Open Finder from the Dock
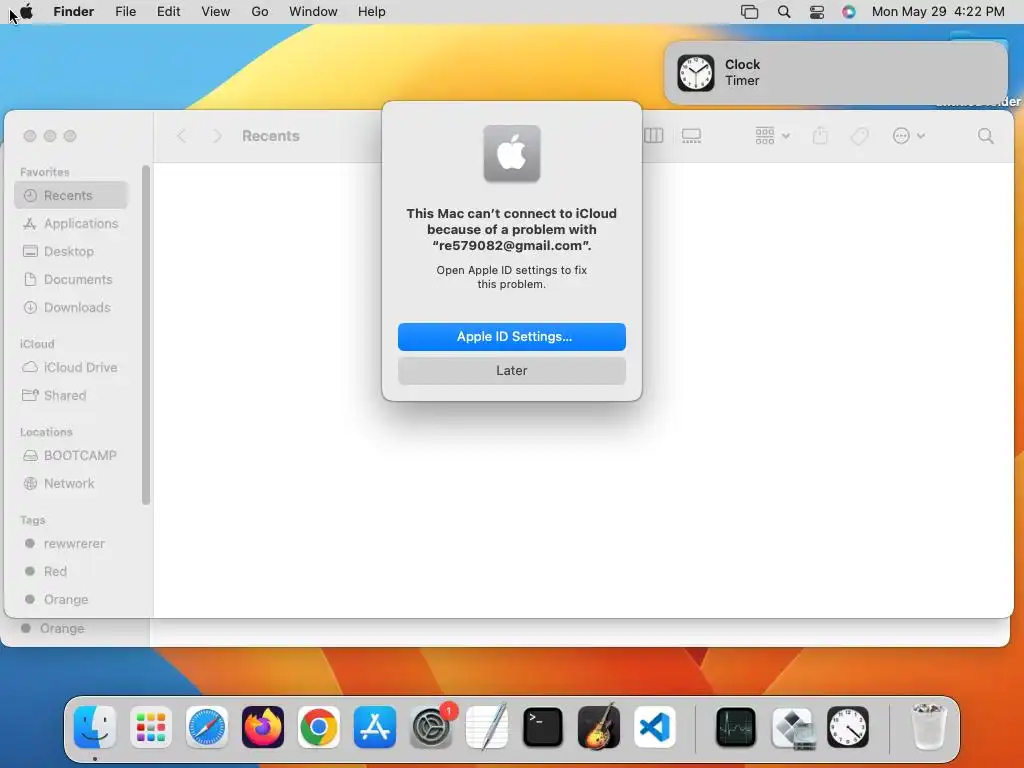1024x768 pixels. (x=95, y=727)
